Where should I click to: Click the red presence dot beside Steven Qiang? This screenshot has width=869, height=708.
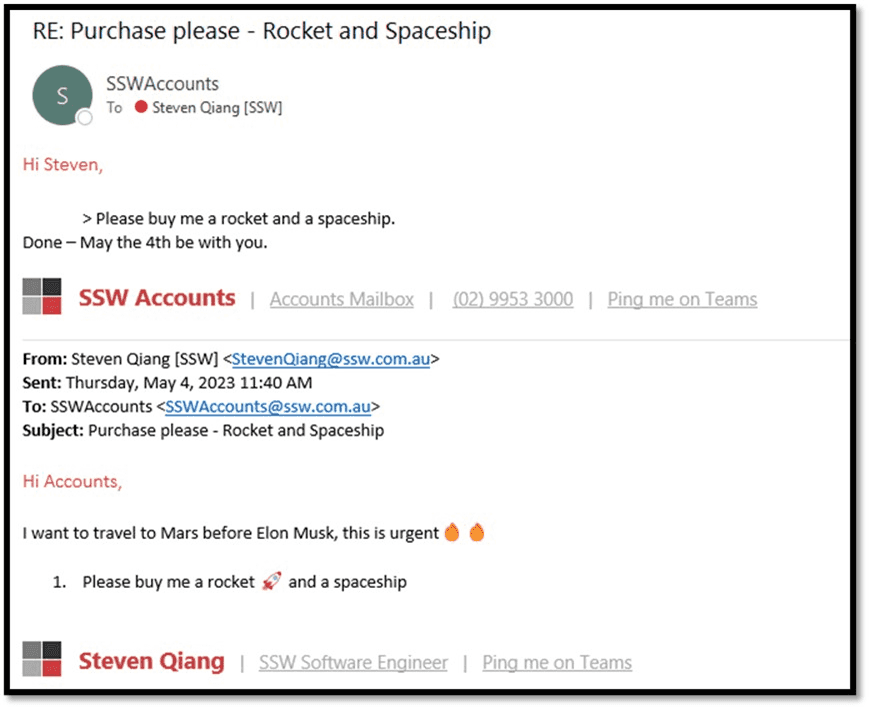click(141, 107)
